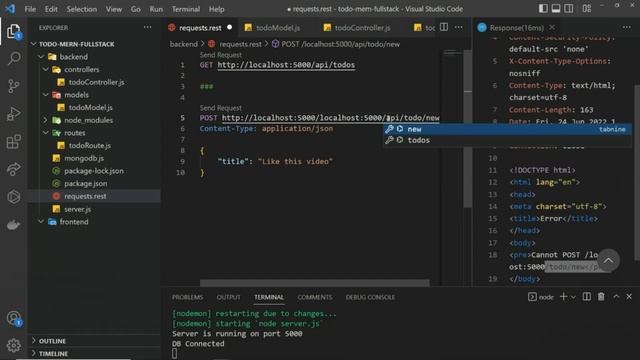Open the Accounts icon in activity bar
Image resolution: width=640 pixels, height=360 pixels.
coord(14,318)
